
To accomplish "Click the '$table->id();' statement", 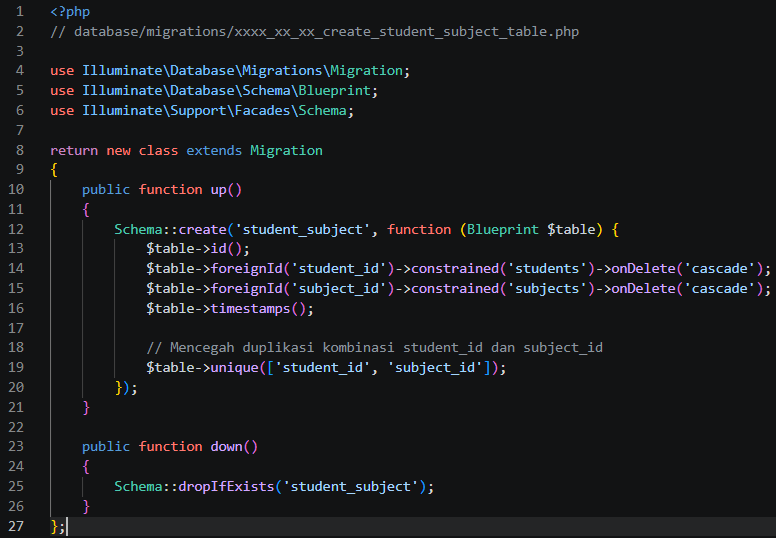I will [198, 248].
